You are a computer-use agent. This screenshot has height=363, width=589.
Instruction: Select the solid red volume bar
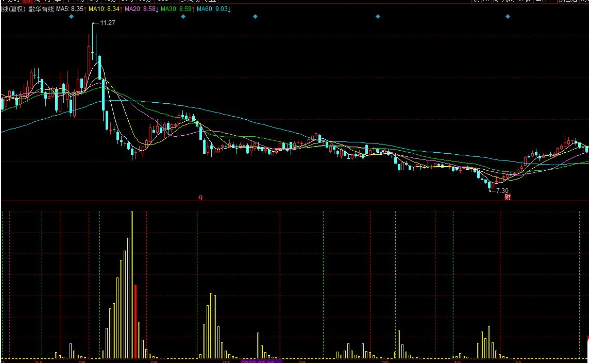(x=136, y=321)
